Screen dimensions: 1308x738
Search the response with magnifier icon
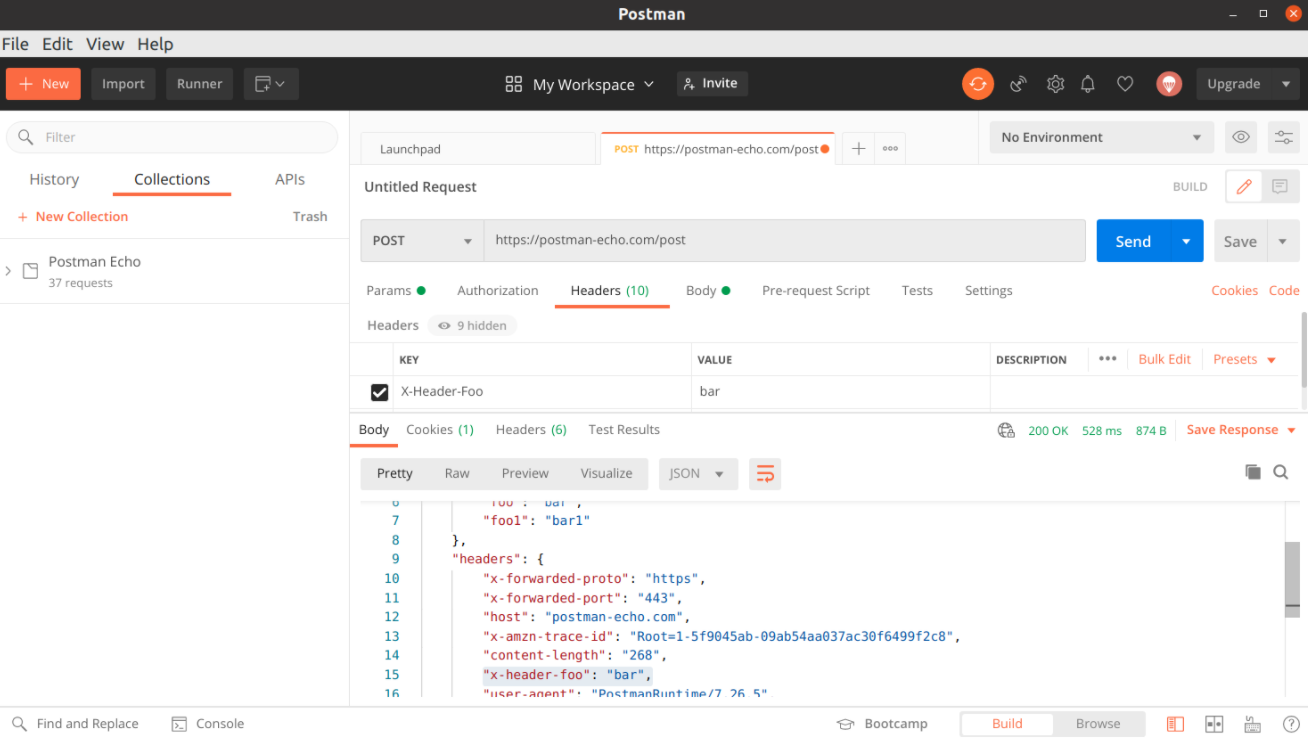pos(1280,472)
